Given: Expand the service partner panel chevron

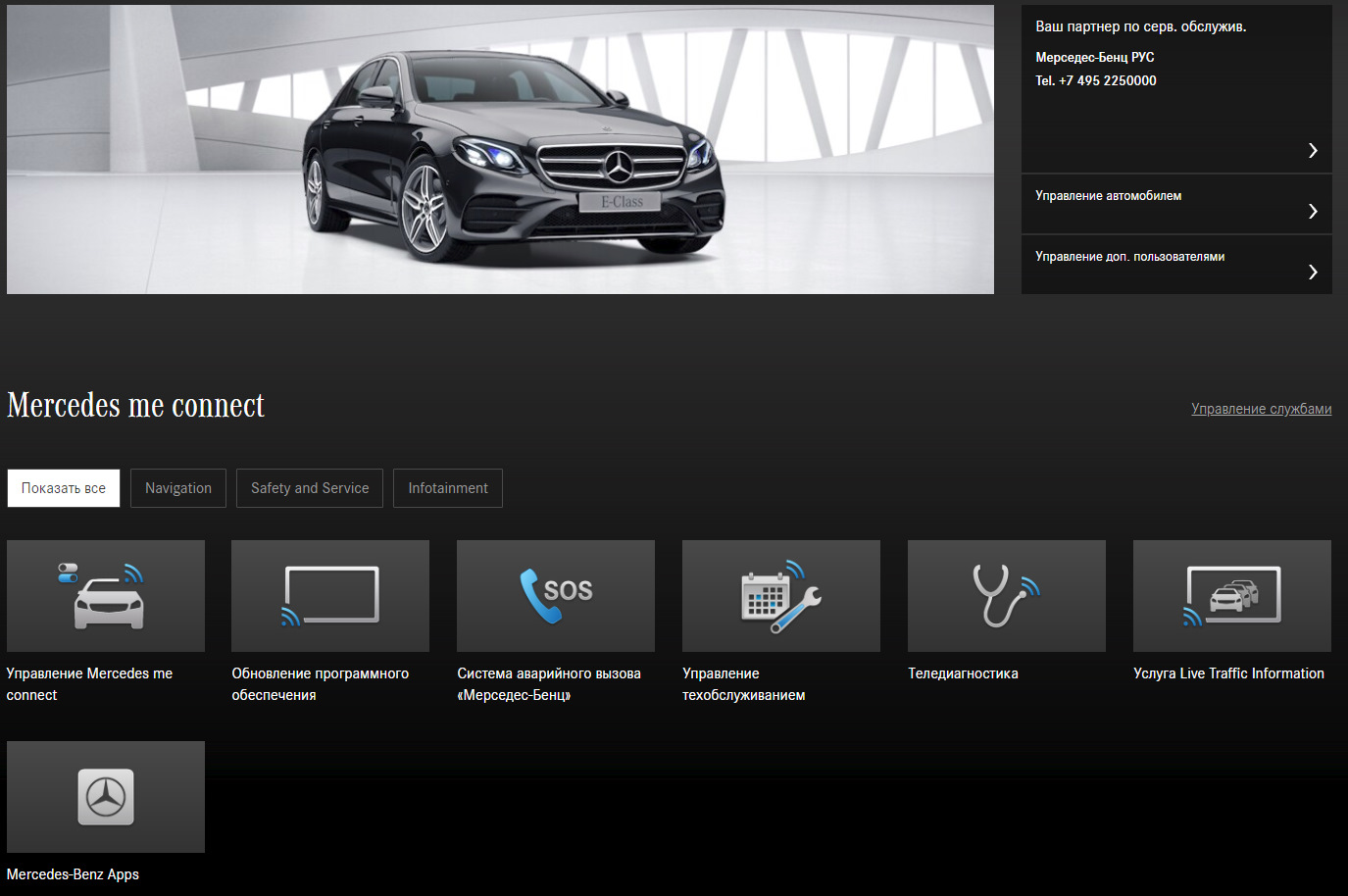Looking at the screenshot, I should click(1313, 150).
